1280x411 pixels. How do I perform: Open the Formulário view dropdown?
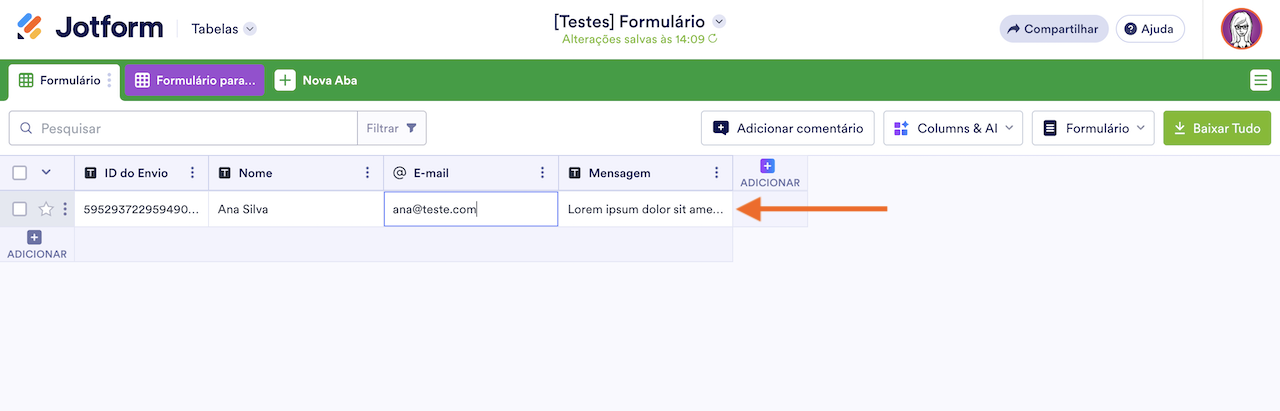1093,128
